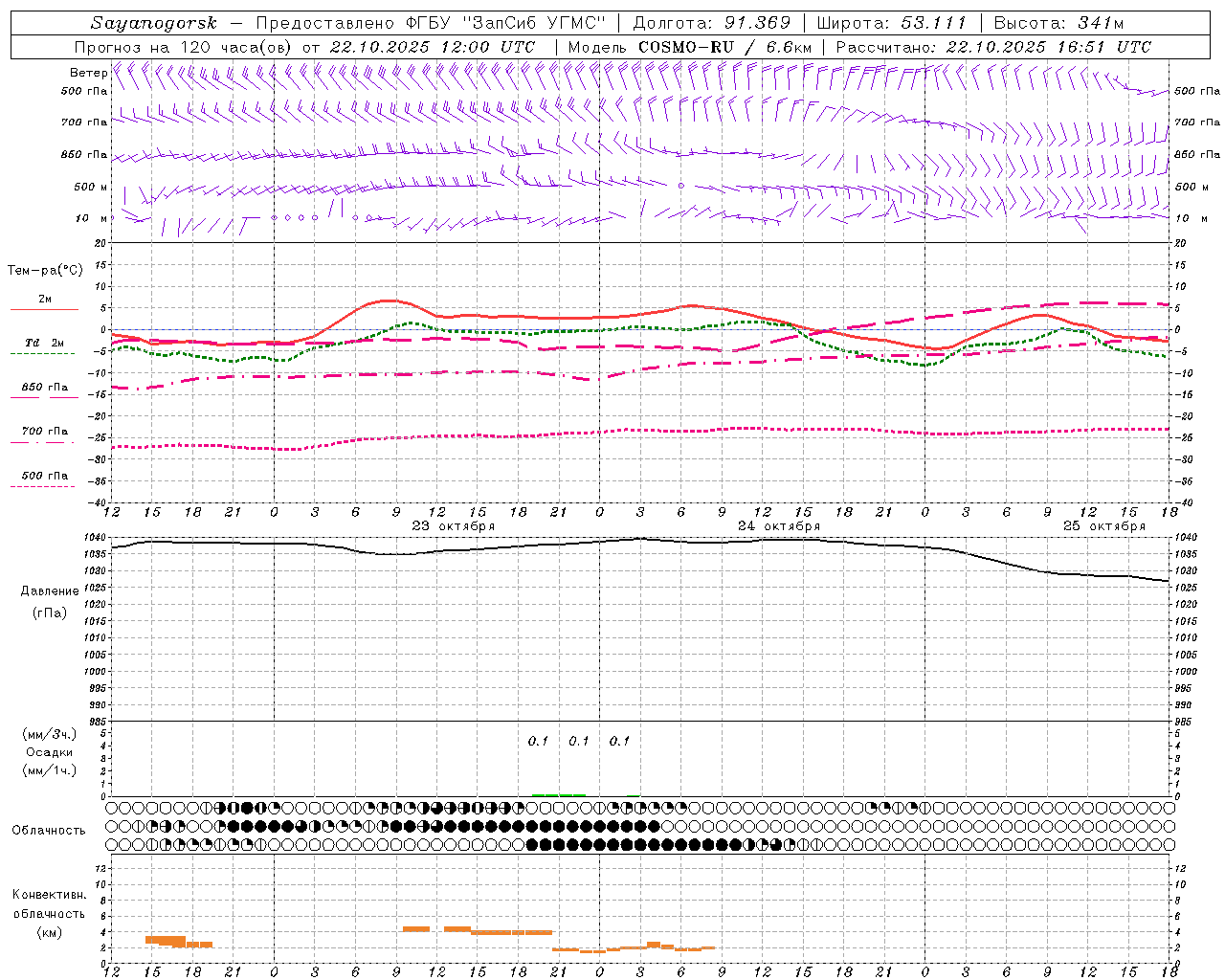Select forecast start 22.10.2025 12:00 UTC

tap(433, 47)
